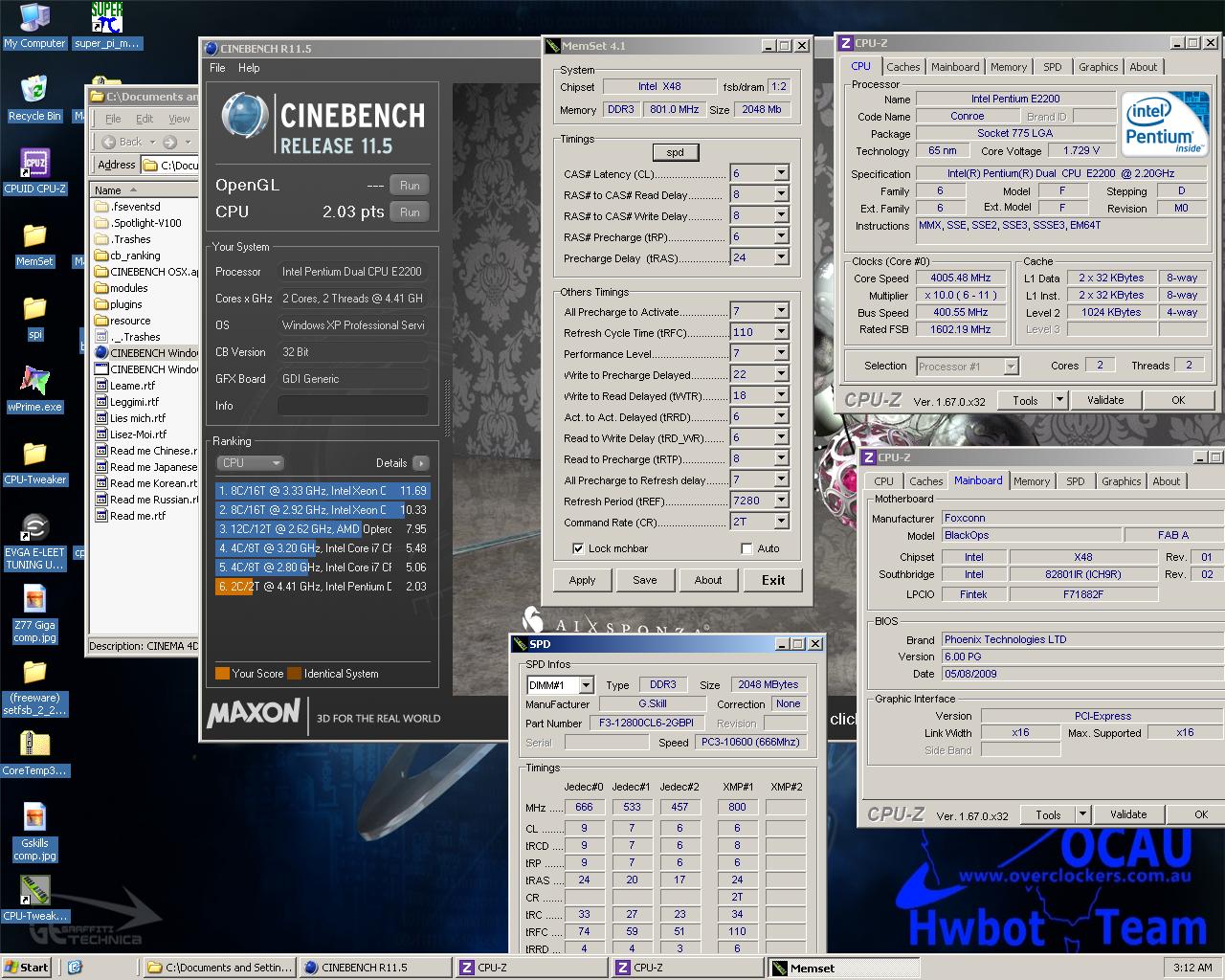Click the Start button on taskbar
This screenshot has height=980, width=1225.
point(28,968)
